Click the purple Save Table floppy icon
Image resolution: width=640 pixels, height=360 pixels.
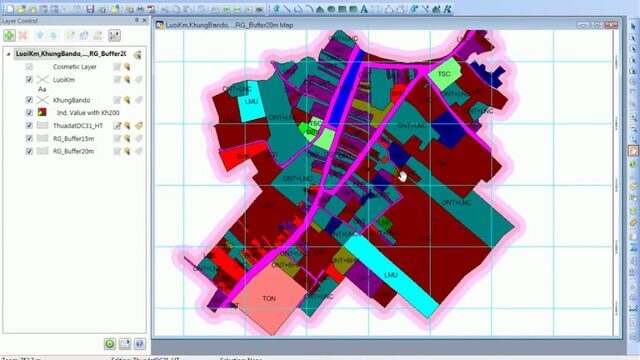90,9
